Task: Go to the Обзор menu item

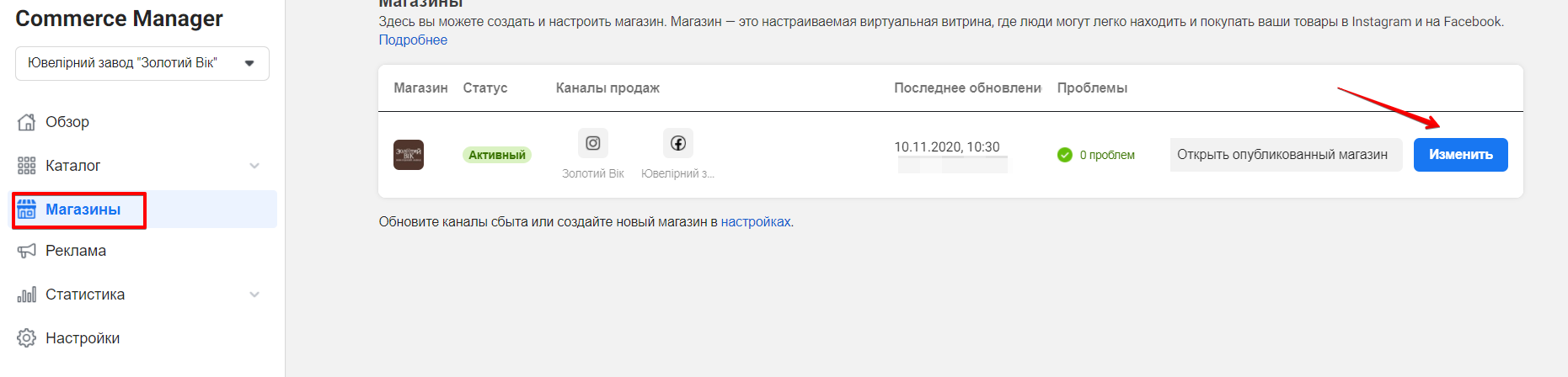Action: pos(67,122)
